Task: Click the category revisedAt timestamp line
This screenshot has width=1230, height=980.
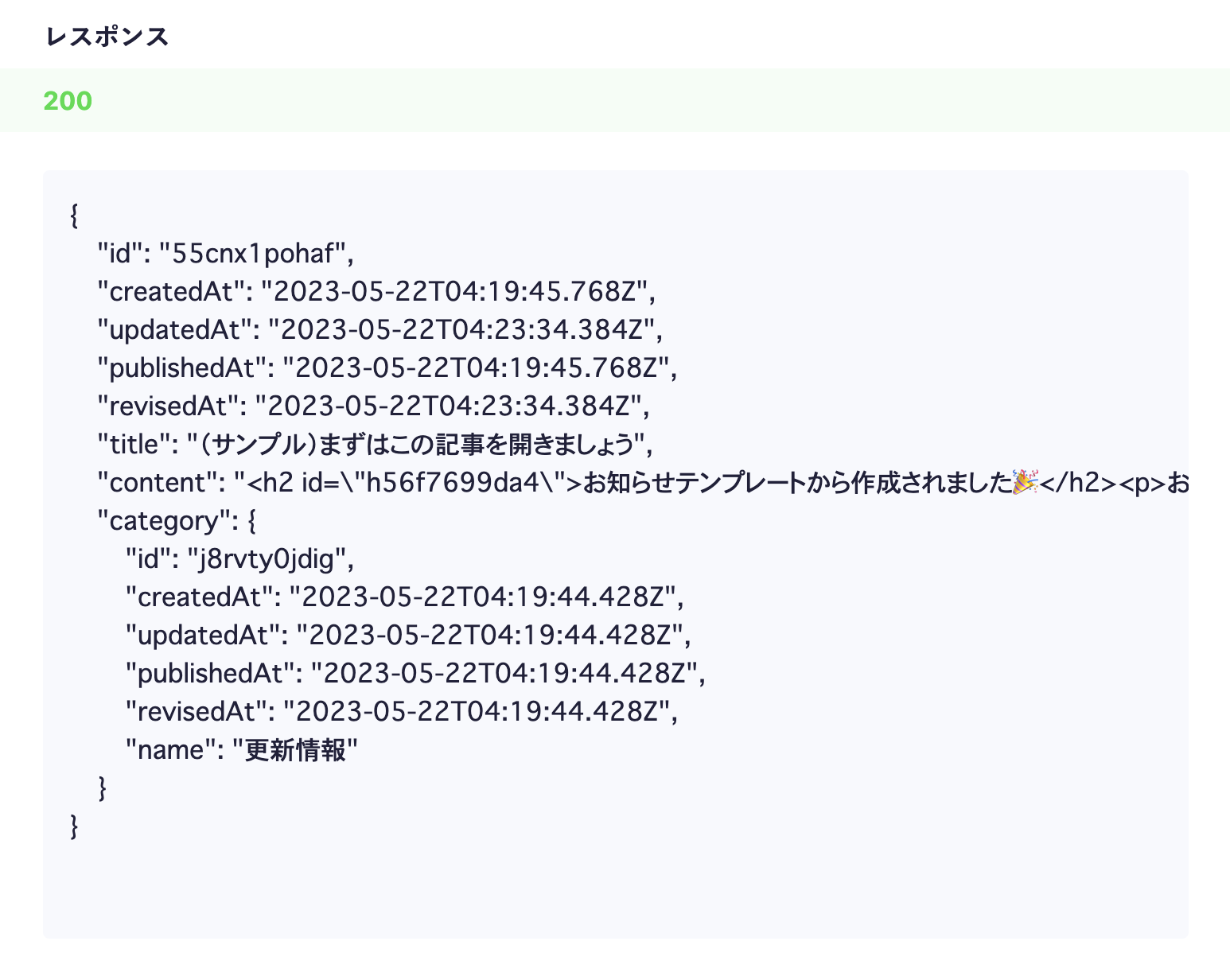Action: point(401,712)
